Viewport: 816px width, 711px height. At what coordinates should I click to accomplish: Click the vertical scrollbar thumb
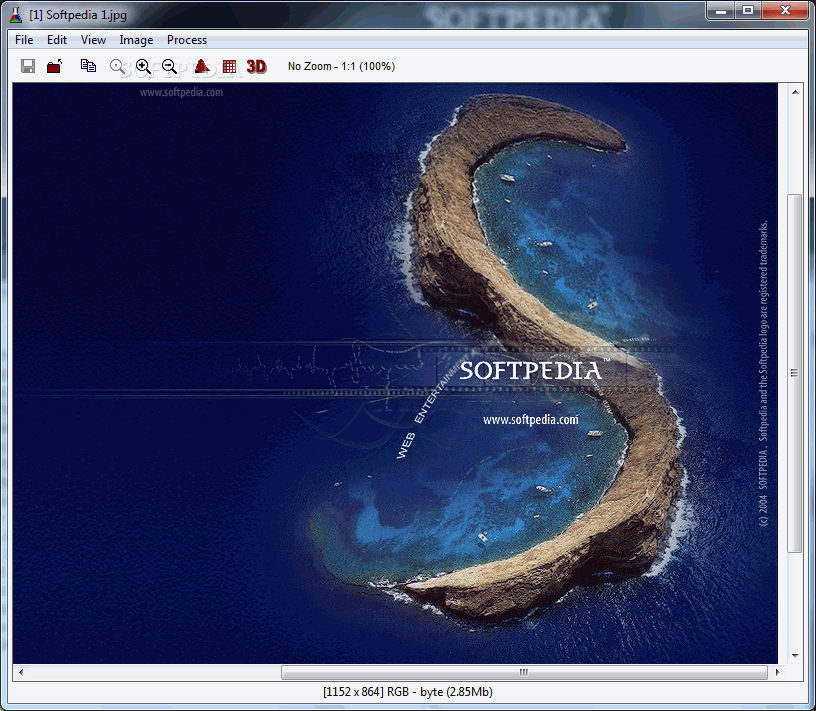(795, 373)
